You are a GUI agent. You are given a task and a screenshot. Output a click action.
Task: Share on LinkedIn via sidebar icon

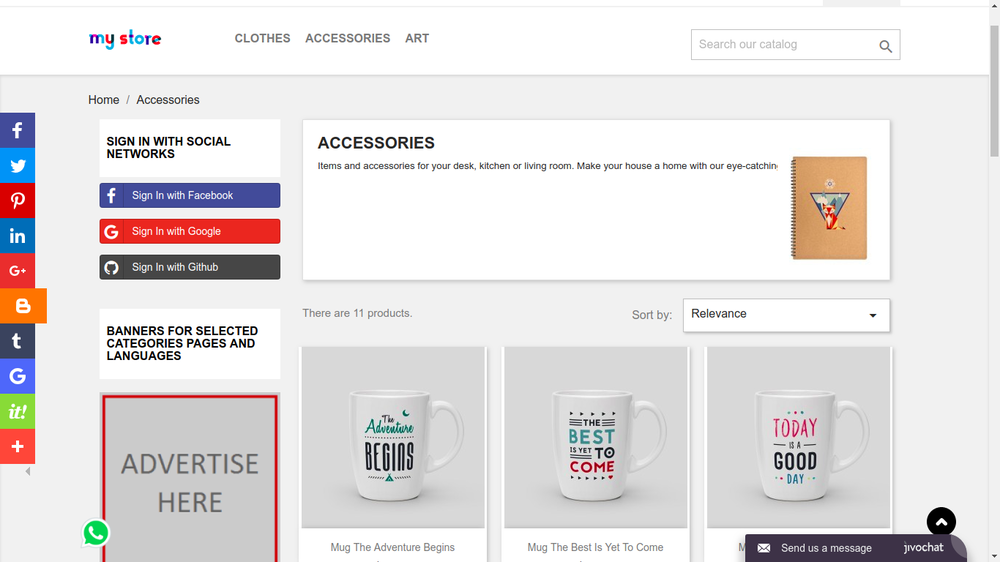(x=17, y=236)
